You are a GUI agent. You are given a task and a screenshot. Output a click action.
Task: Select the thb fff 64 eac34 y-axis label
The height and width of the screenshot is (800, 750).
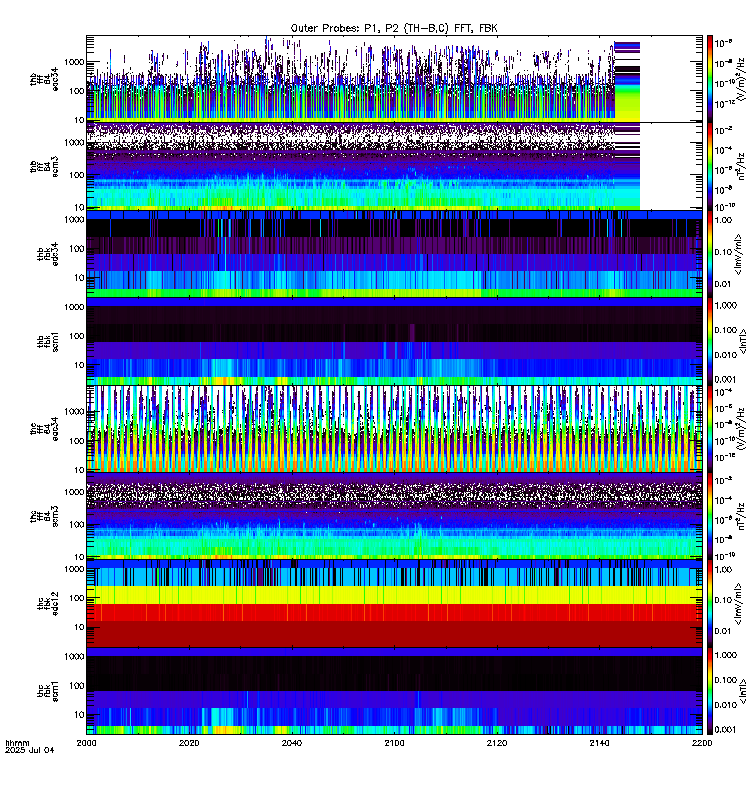click(44, 80)
